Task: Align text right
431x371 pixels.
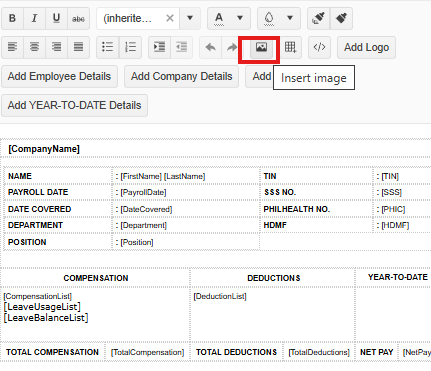Action: pos(56,47)
